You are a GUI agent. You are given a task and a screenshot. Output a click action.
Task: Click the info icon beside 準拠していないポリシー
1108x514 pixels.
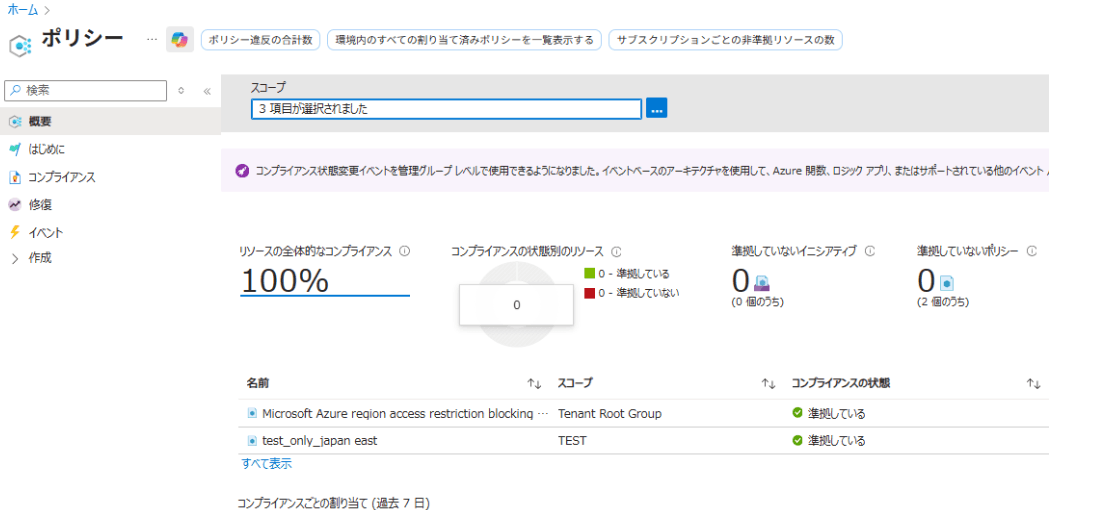tap(1031, 252)
